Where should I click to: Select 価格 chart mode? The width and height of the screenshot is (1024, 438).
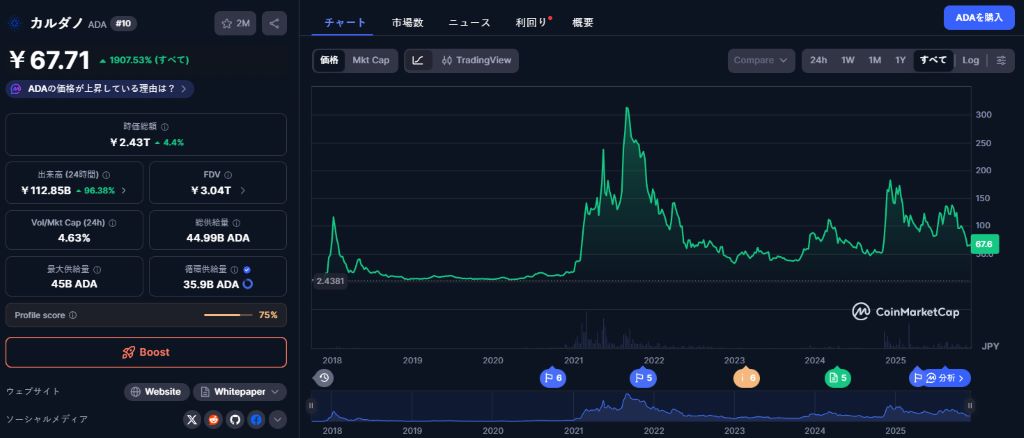[329, 61]
